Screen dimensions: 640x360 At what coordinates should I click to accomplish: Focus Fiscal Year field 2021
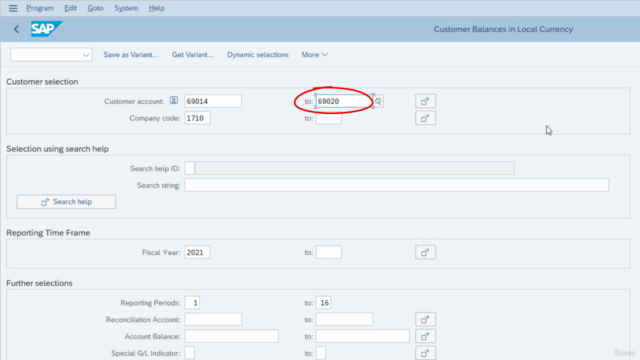tap(197, 252)
